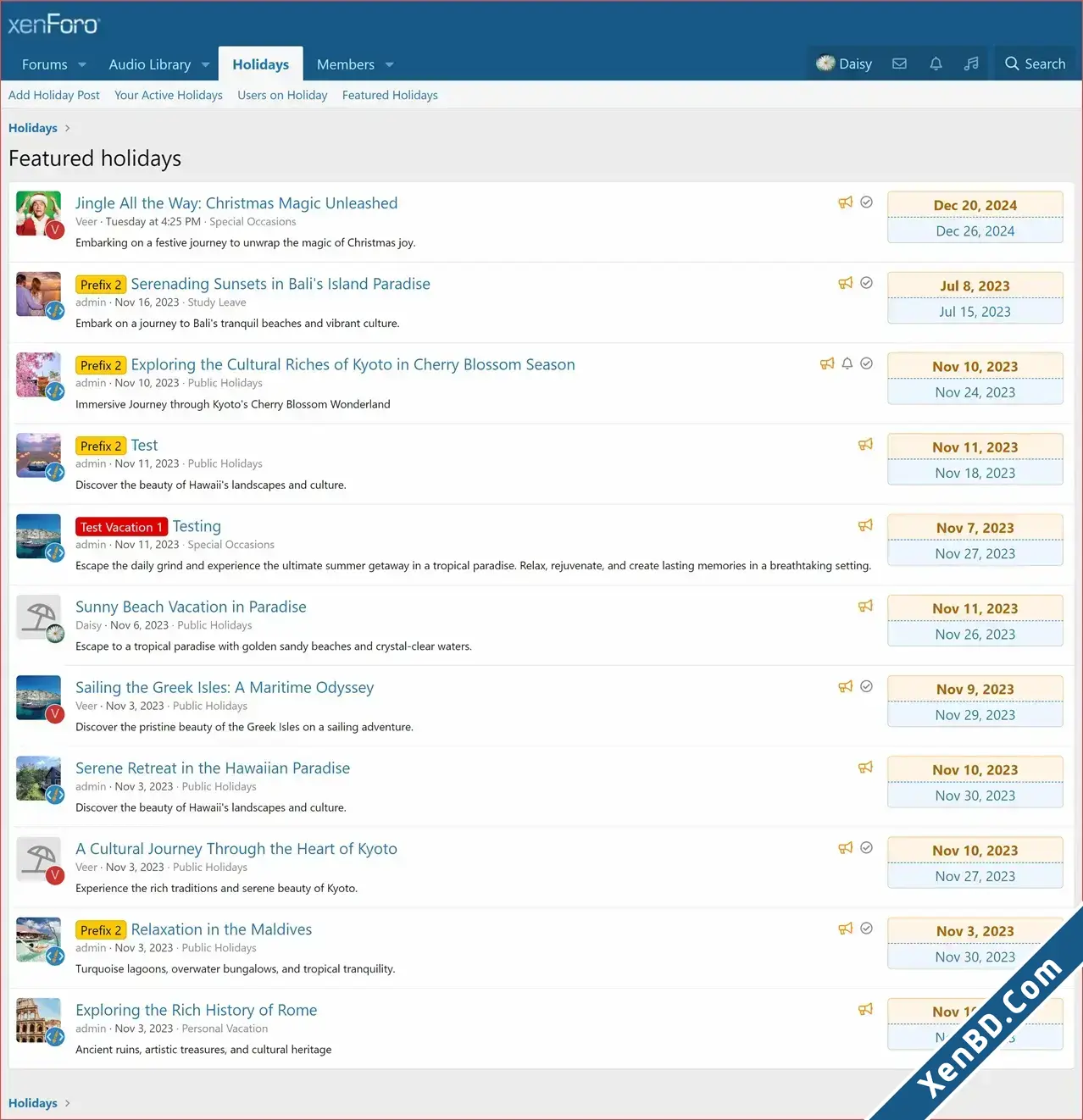This screenshot has height=1120, width=1083.
Task: Click megaphone icon on Exploring Rome row
Action: [865, 1009]
